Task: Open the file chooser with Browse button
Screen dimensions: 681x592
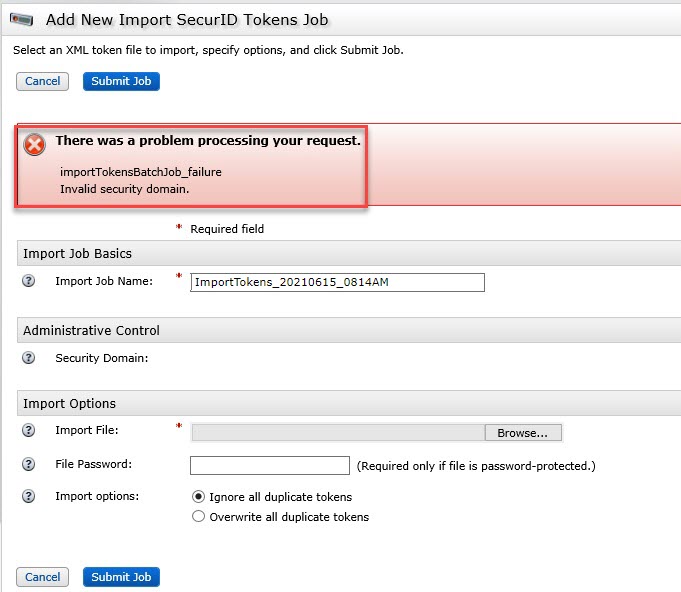Action: (x=522, y=433)
